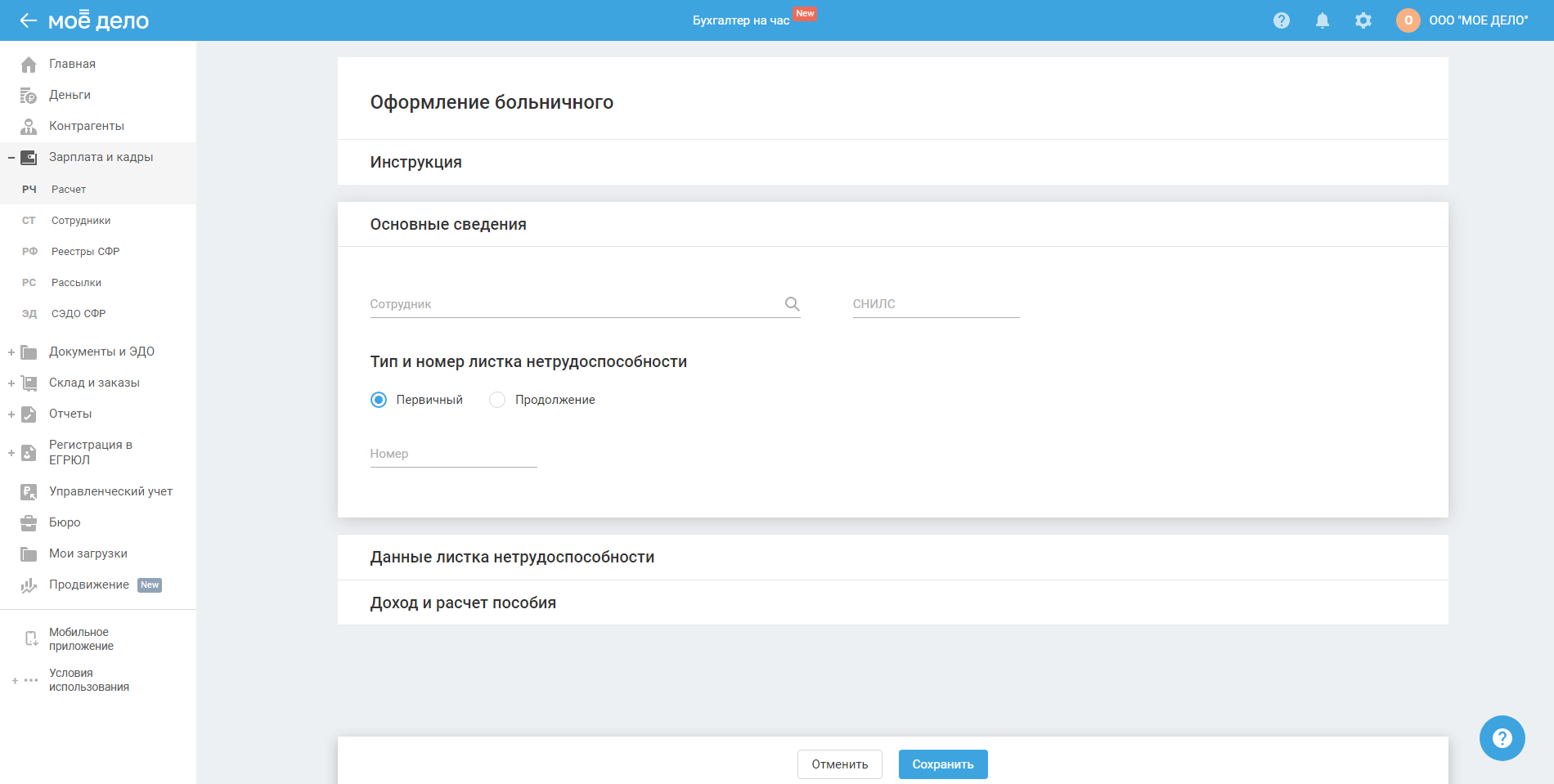Open the ООО "МОЕ ДЕЛО" account menu
Screen dimensions: 1554x784
[1478, 20]
